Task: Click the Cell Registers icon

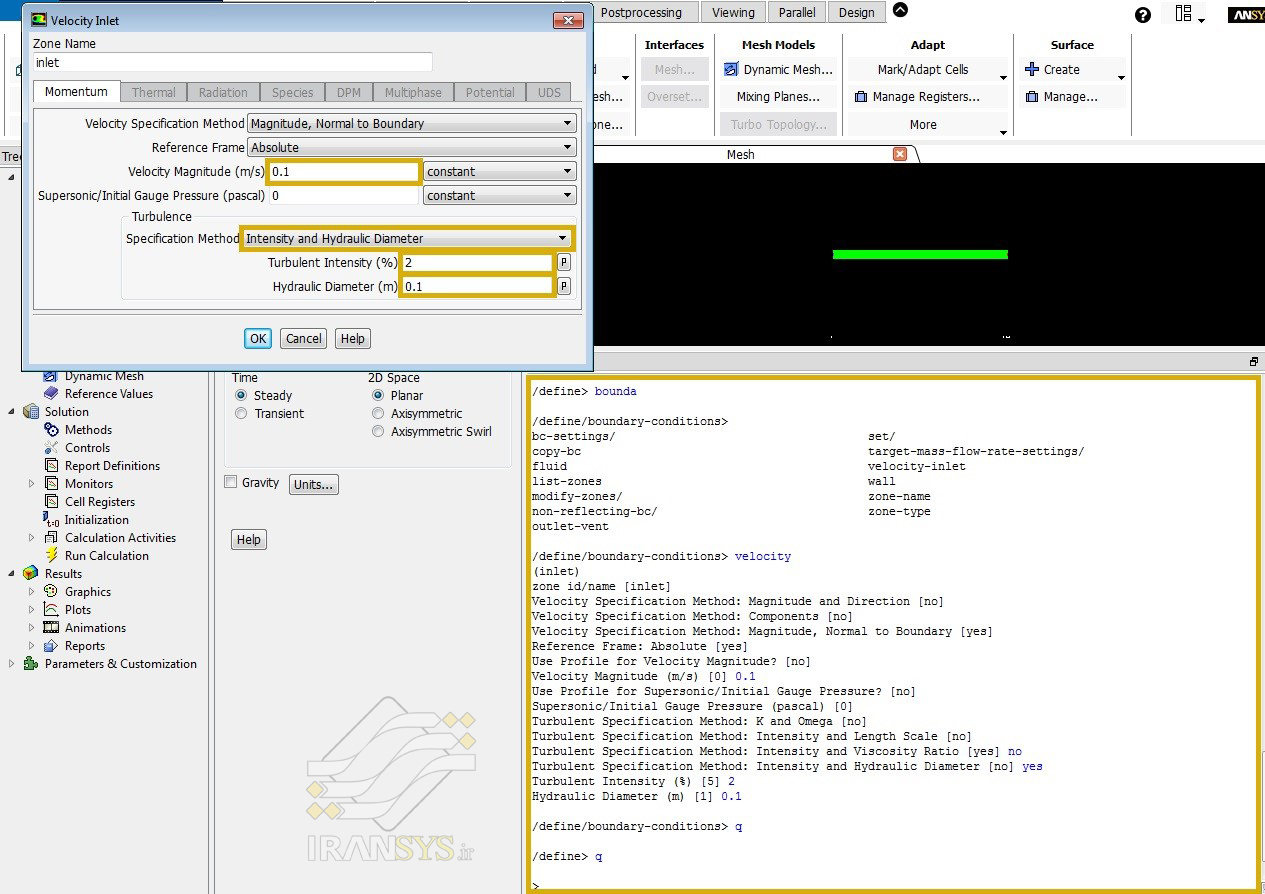Action: [x=51, y=502]
